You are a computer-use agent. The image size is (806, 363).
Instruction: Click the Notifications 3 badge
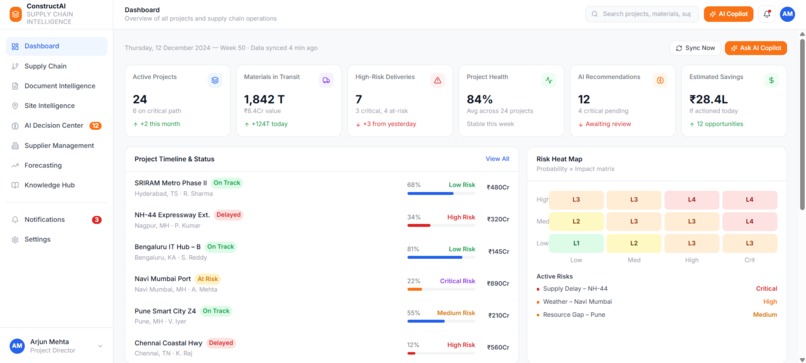pyautogui.click(x=97, y=220)
